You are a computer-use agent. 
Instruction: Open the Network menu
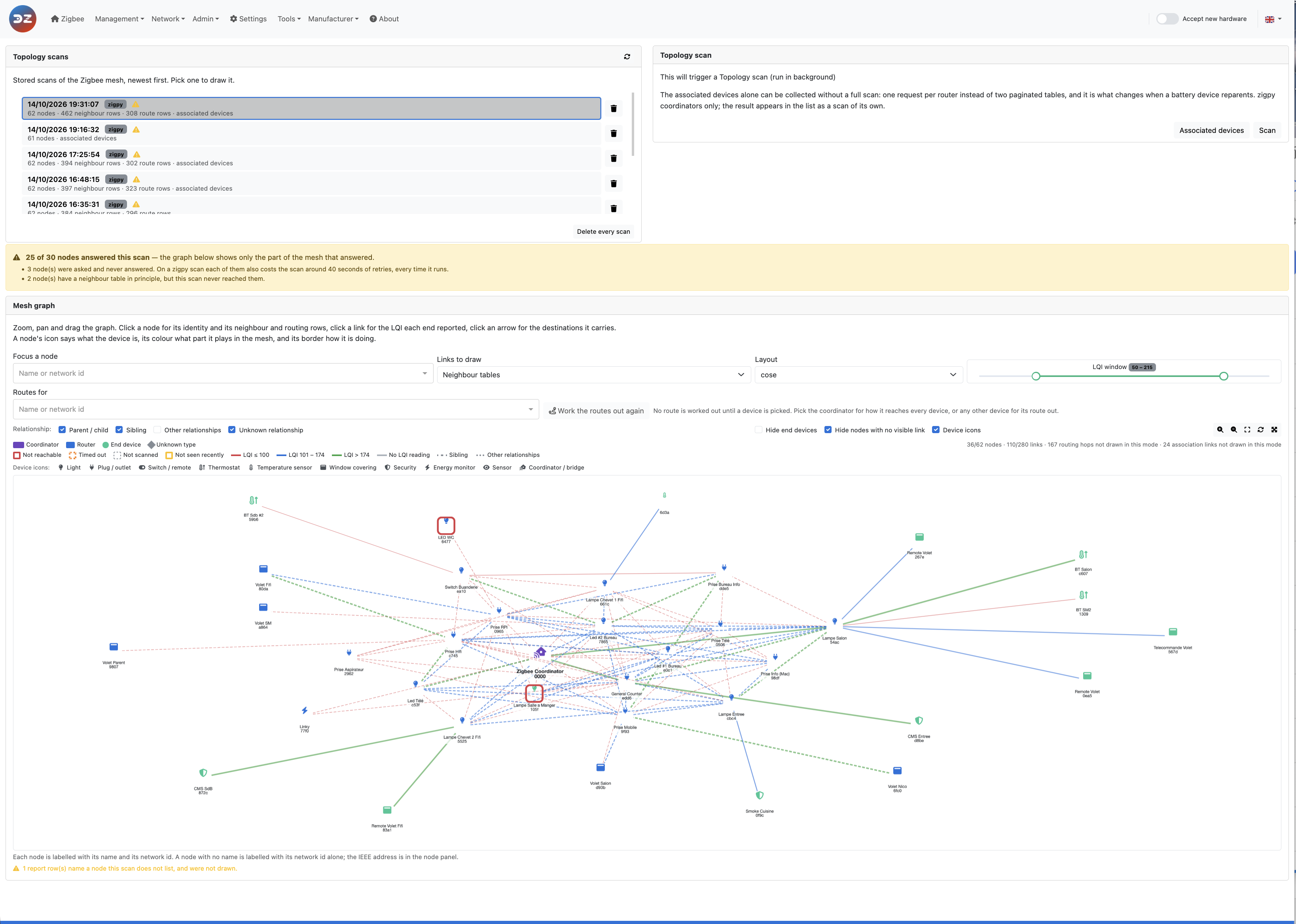point(168,19)
